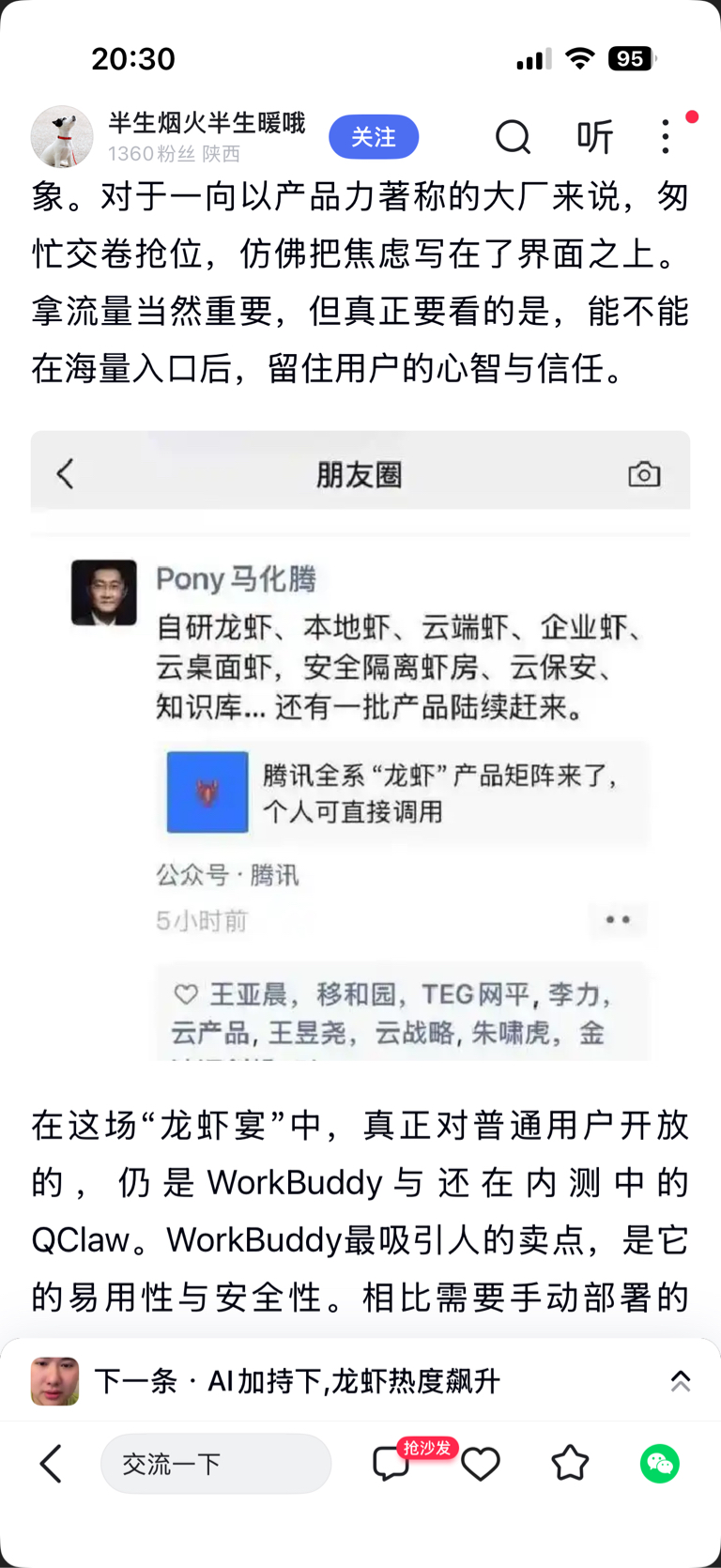Tap the search magnifier icon

pyautogui.click(x=513, y=137)
